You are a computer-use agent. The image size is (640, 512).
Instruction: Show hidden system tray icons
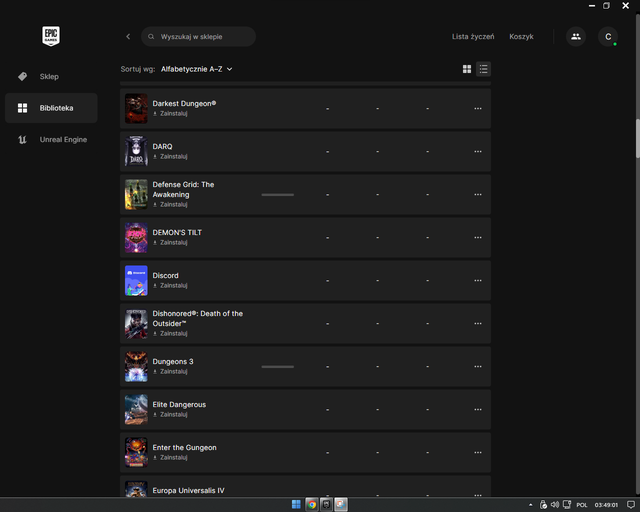(x=531, y=505)
